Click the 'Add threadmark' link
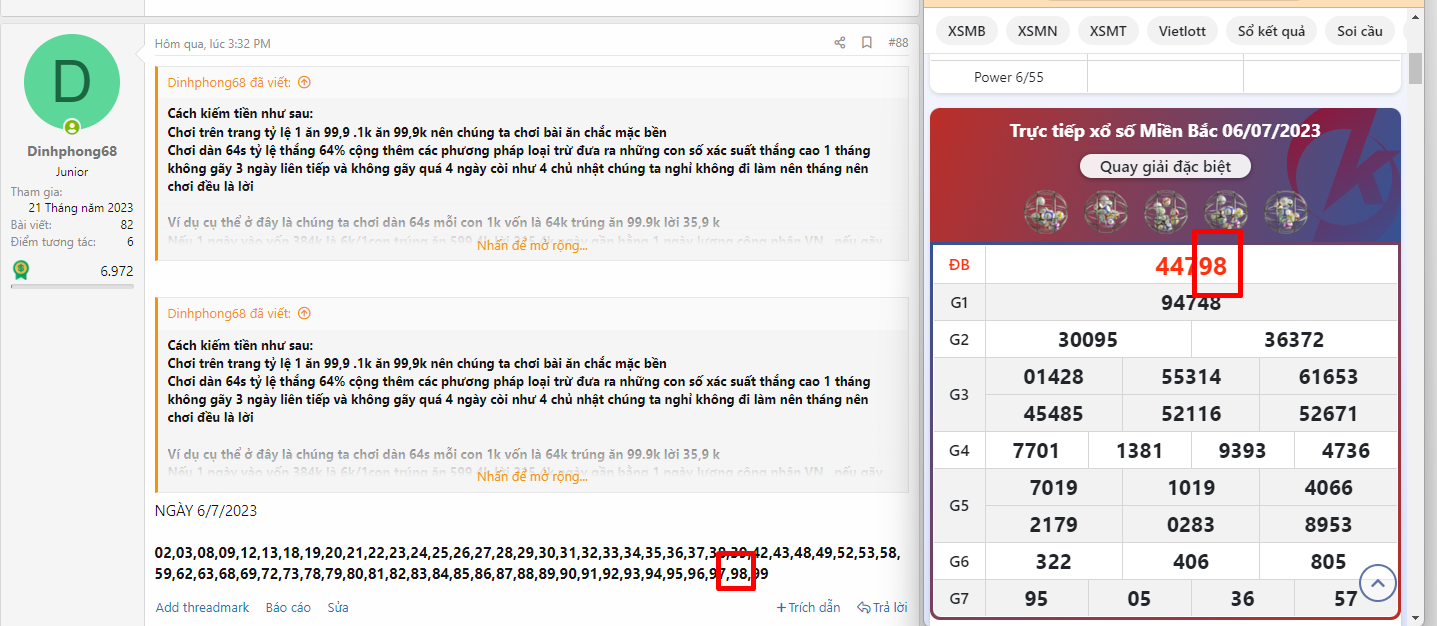The height and width of the screenshot is (626, 1437). pos(202,607)
